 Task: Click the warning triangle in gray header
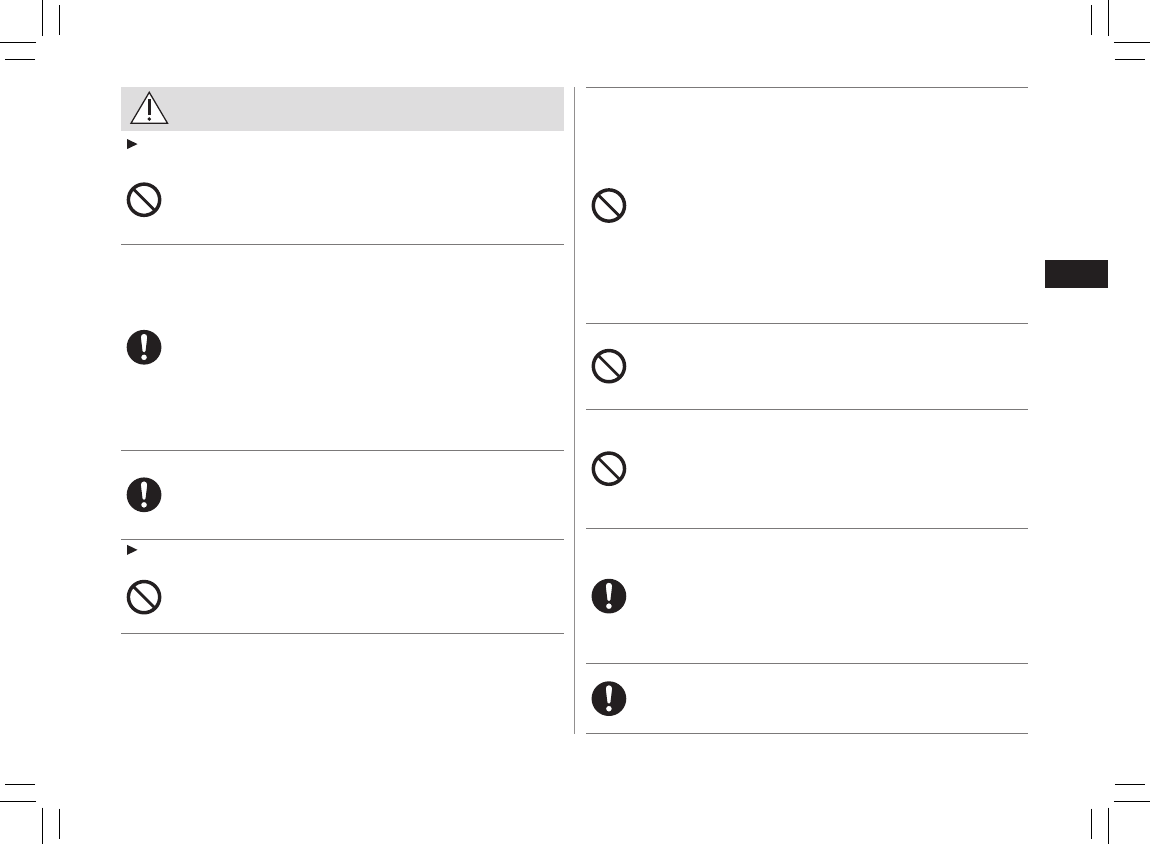click(x=149, y=108)
